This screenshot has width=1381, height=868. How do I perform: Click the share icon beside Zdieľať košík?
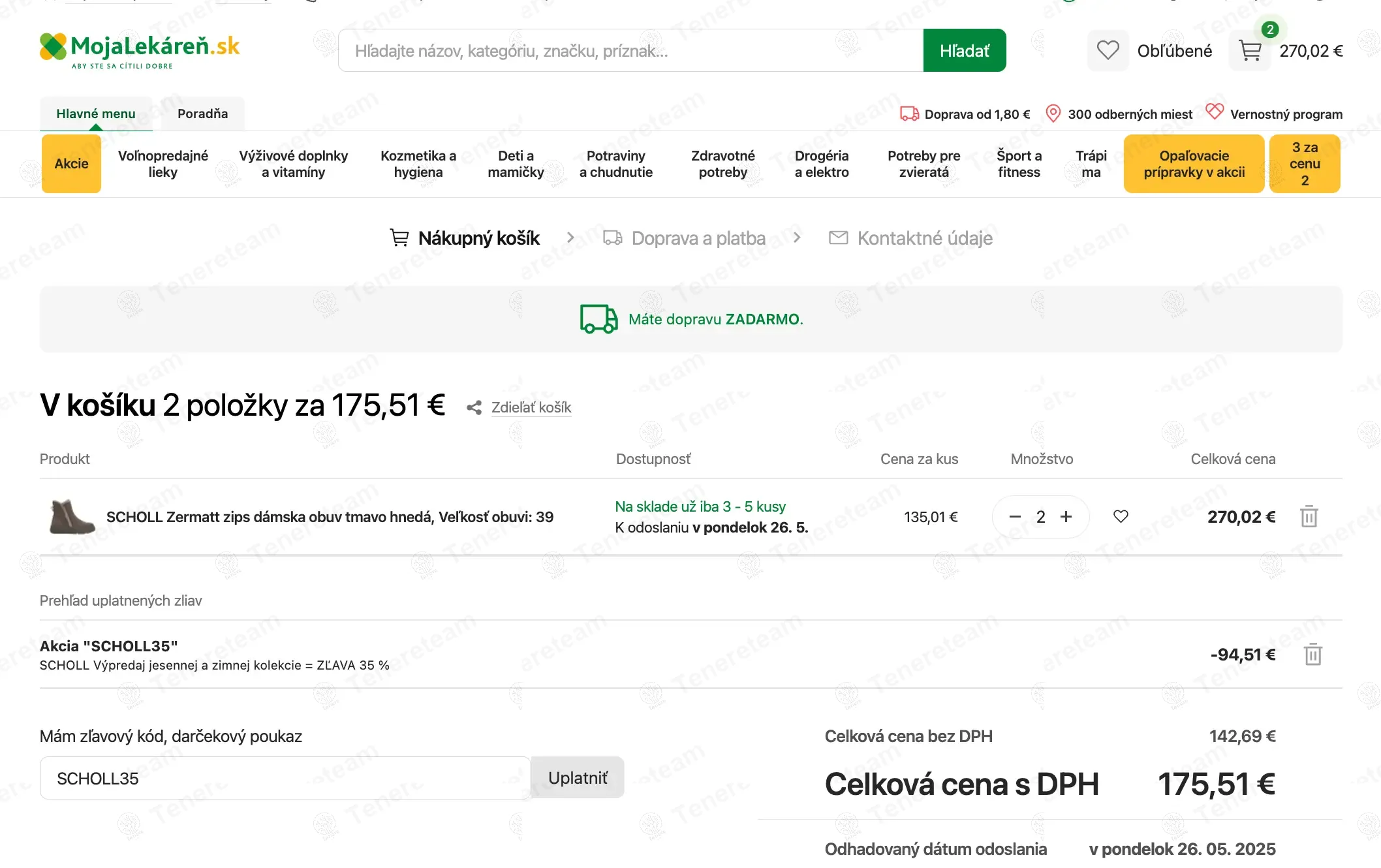[x=474, y=408]
